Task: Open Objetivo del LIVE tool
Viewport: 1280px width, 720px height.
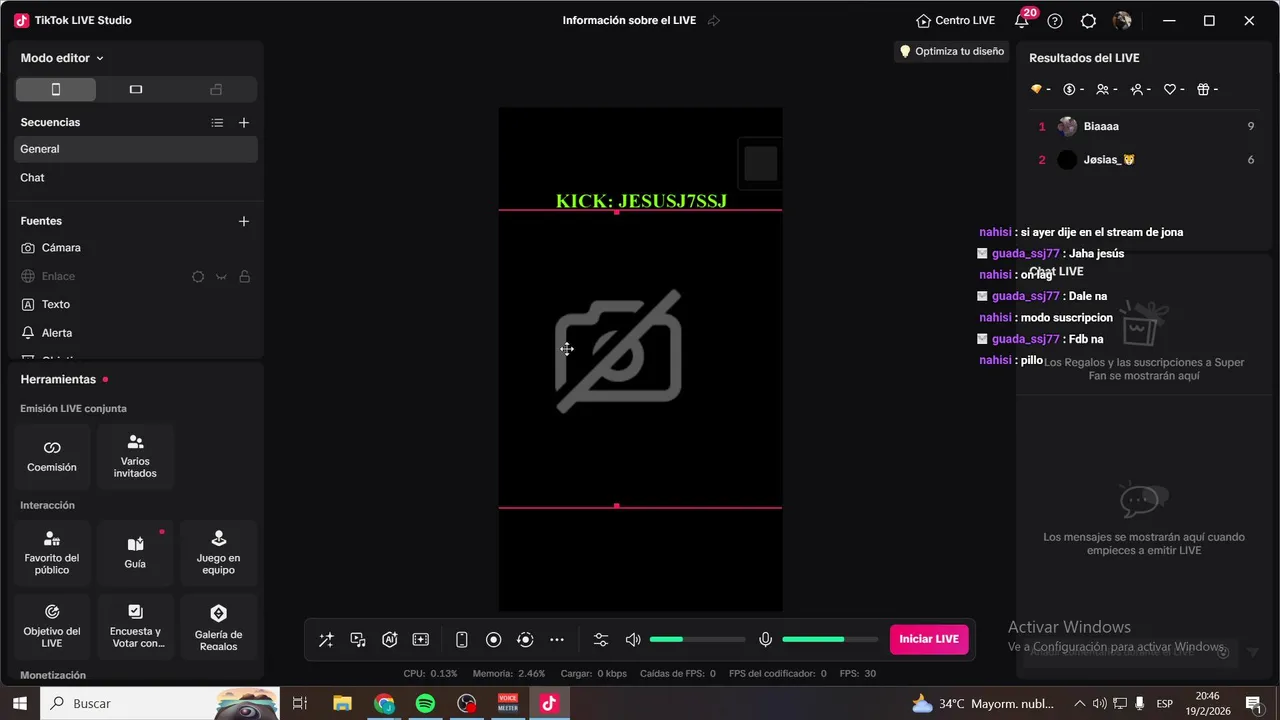Action: [x=52, y=626]
